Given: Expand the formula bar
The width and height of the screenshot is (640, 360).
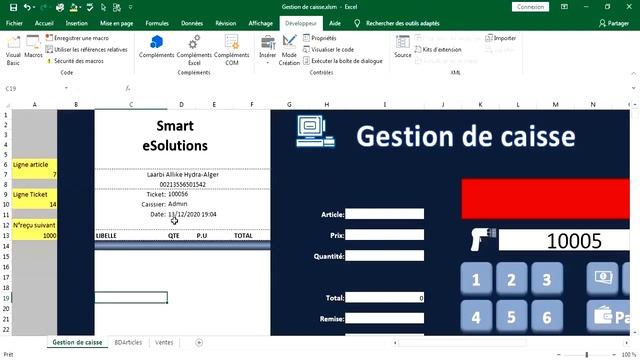Looking at the screenshot, I should (633, 88).
